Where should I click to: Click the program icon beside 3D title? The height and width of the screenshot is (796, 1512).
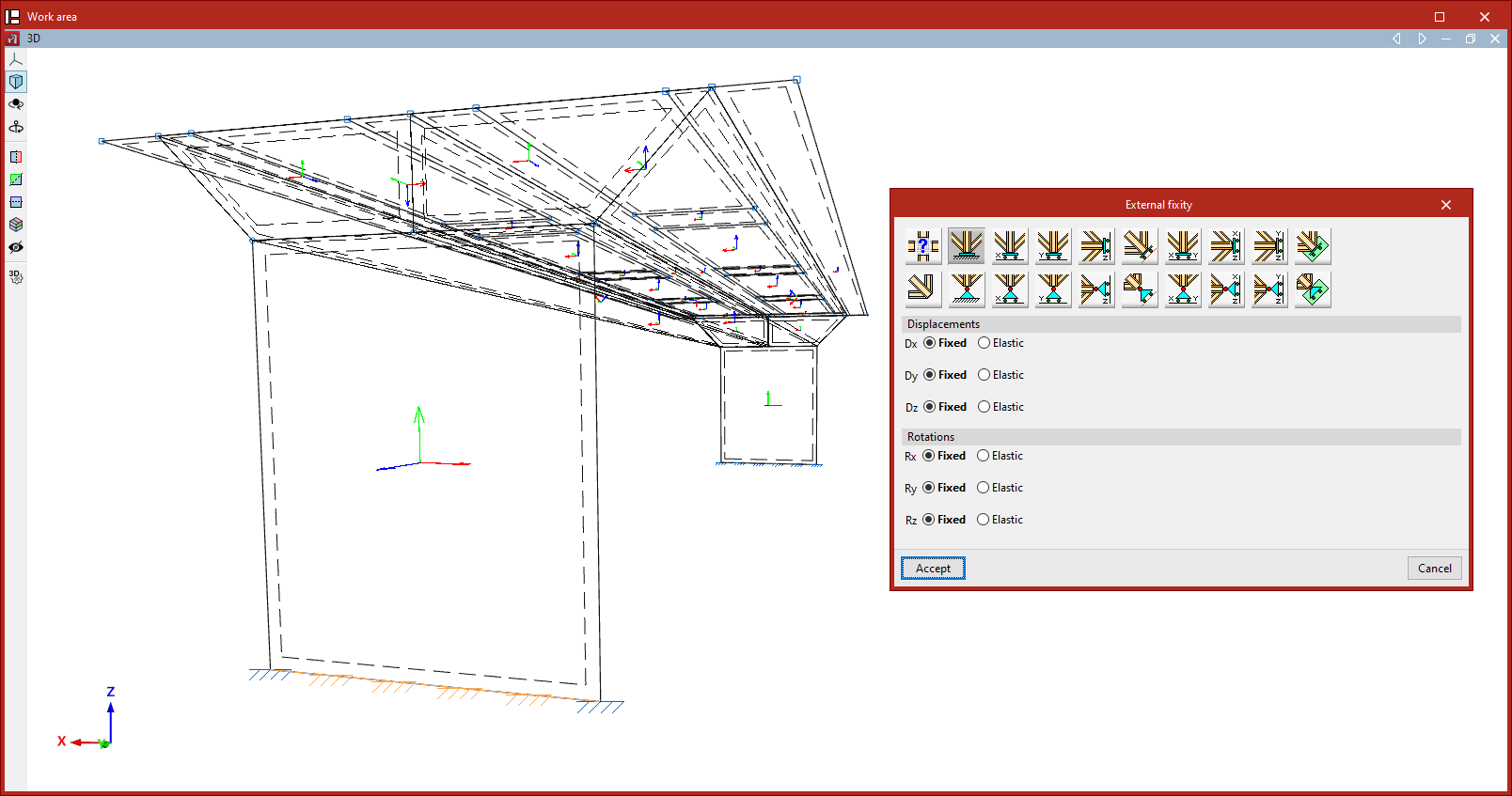click(12, 39)
